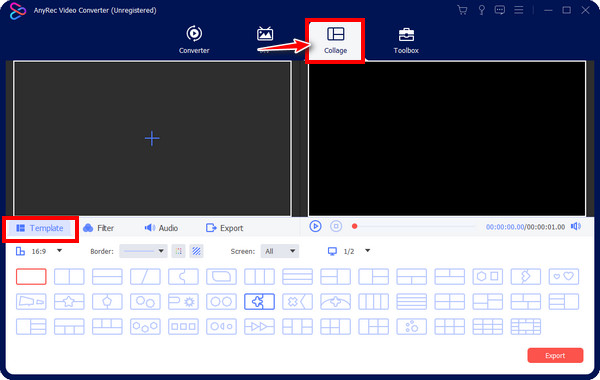Click the register key icon
600x380 pixels.
481,10
